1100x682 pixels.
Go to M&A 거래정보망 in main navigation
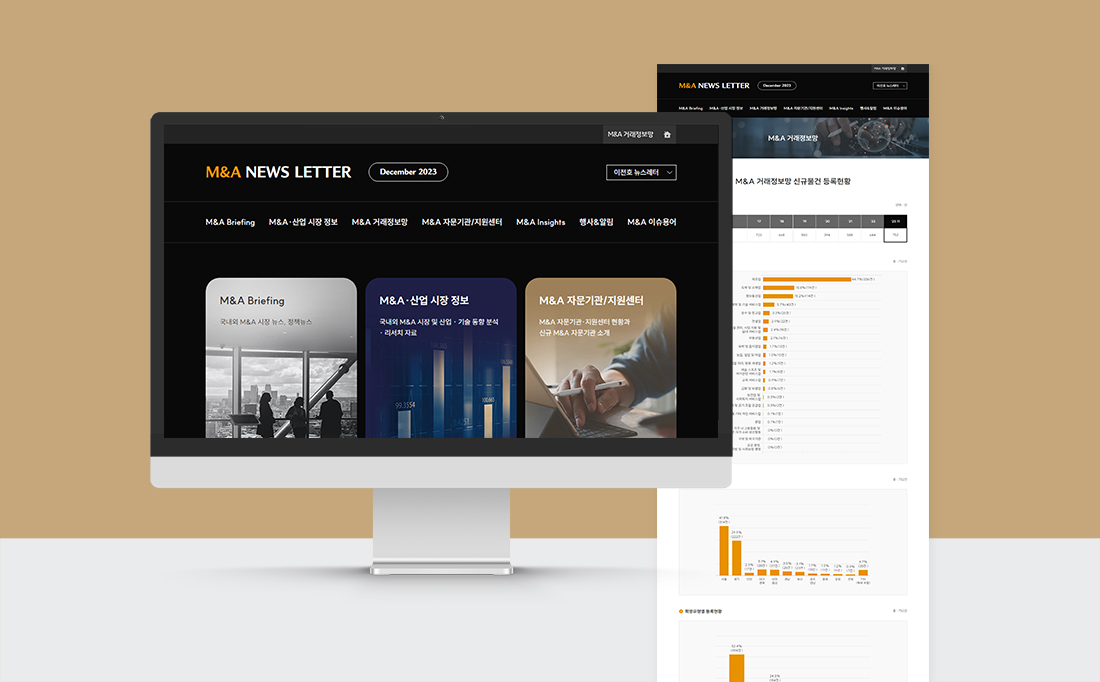click(x=379, y=222)
